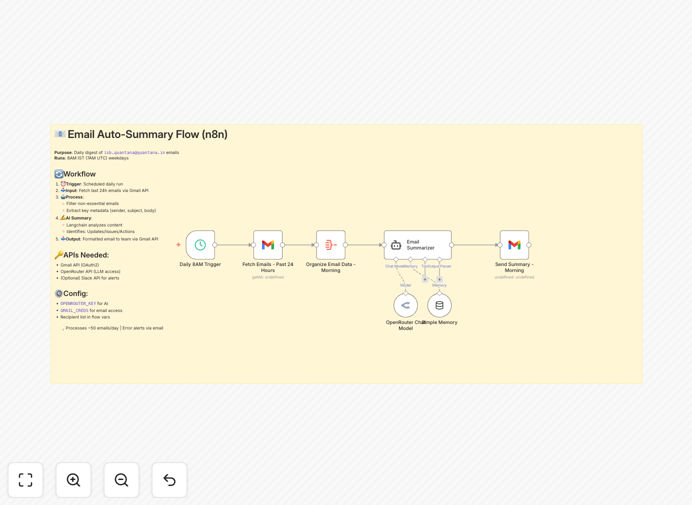This screenshot has height=505, width=692.
Task: Click the red plus before the trigger node
Action: pyautogui.click(x=178, y=245)
